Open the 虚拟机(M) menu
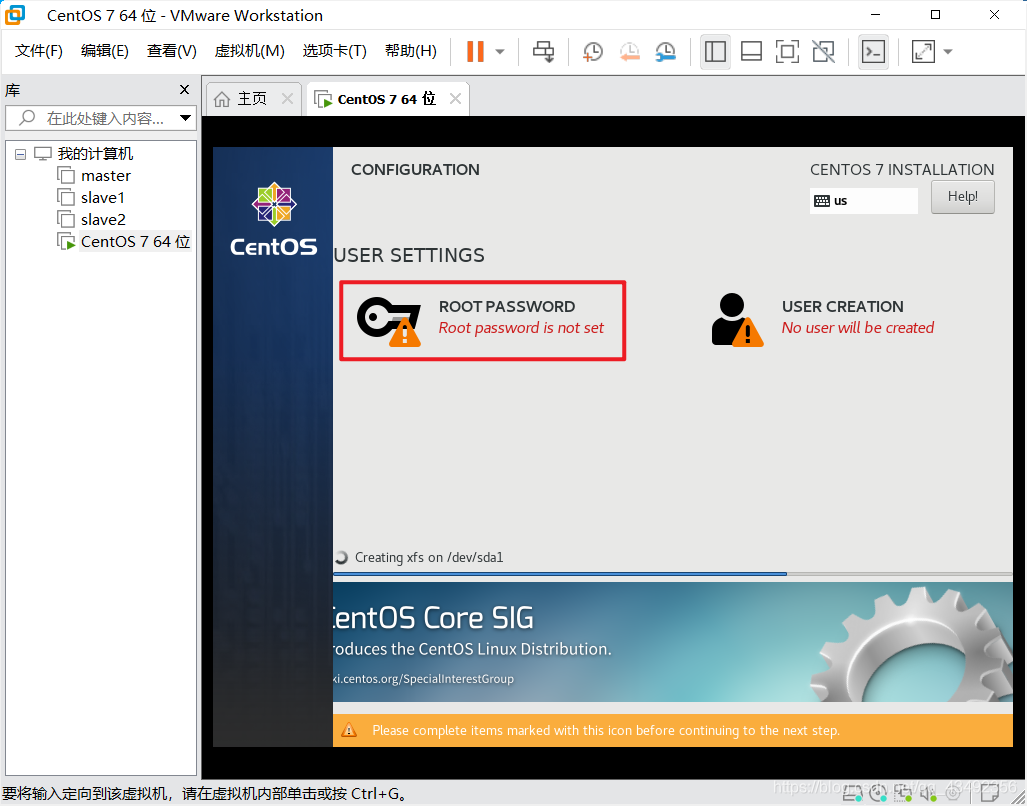The width and height of the screenshot is (1027, 806). pyautogui.click(x=250, y=51)
